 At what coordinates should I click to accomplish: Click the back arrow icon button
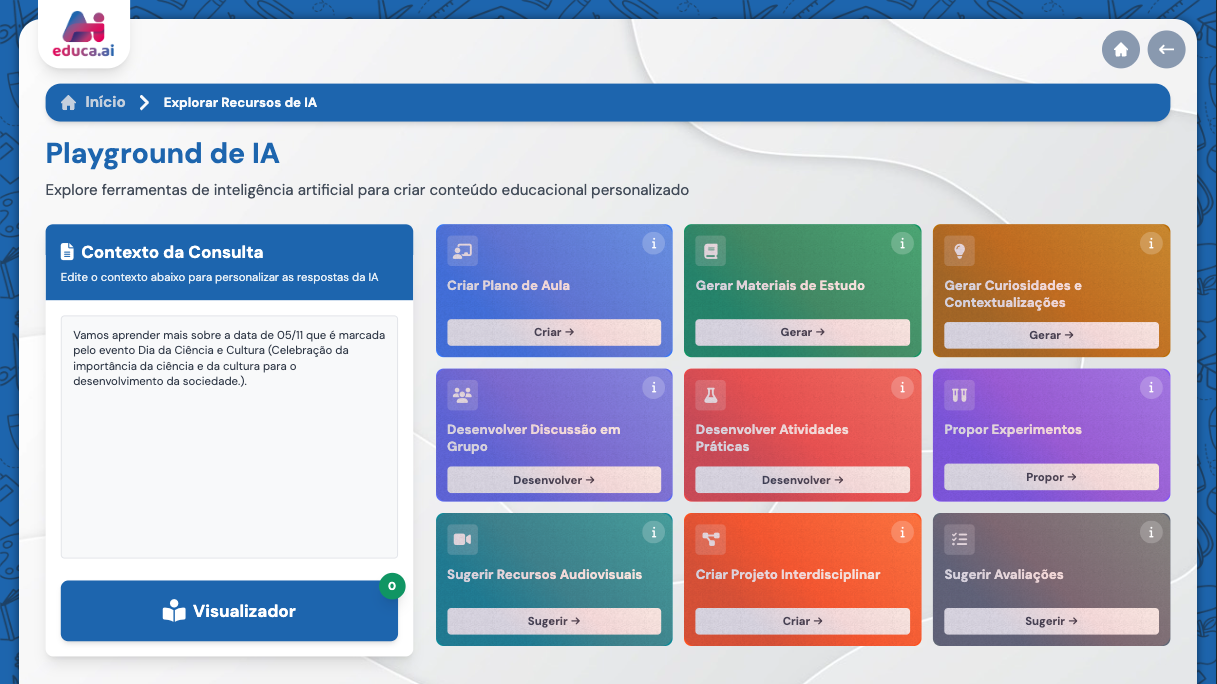(1166, 50)
